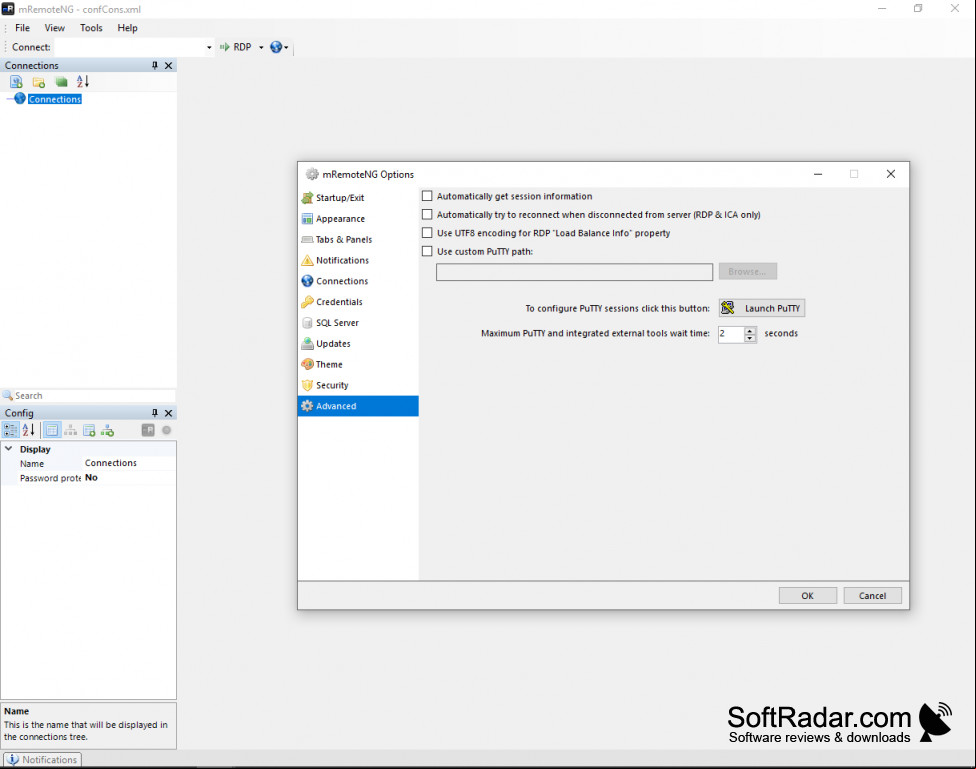This screenshot has width=976, height=769.
Task: Open the SQL Server options page
Action: point(337,323)
